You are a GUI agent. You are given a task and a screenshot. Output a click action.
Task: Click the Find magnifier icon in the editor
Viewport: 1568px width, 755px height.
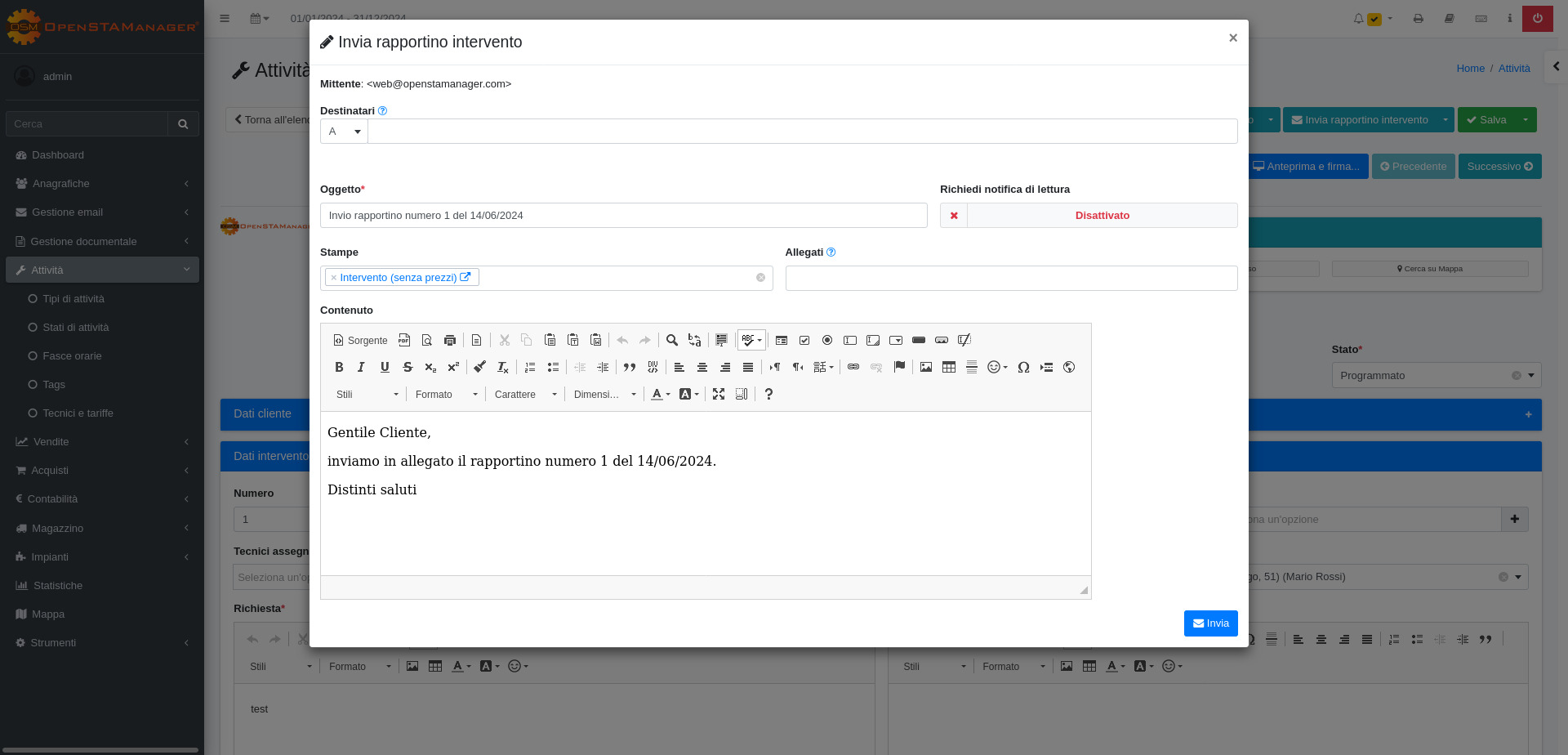pos(671,341)
